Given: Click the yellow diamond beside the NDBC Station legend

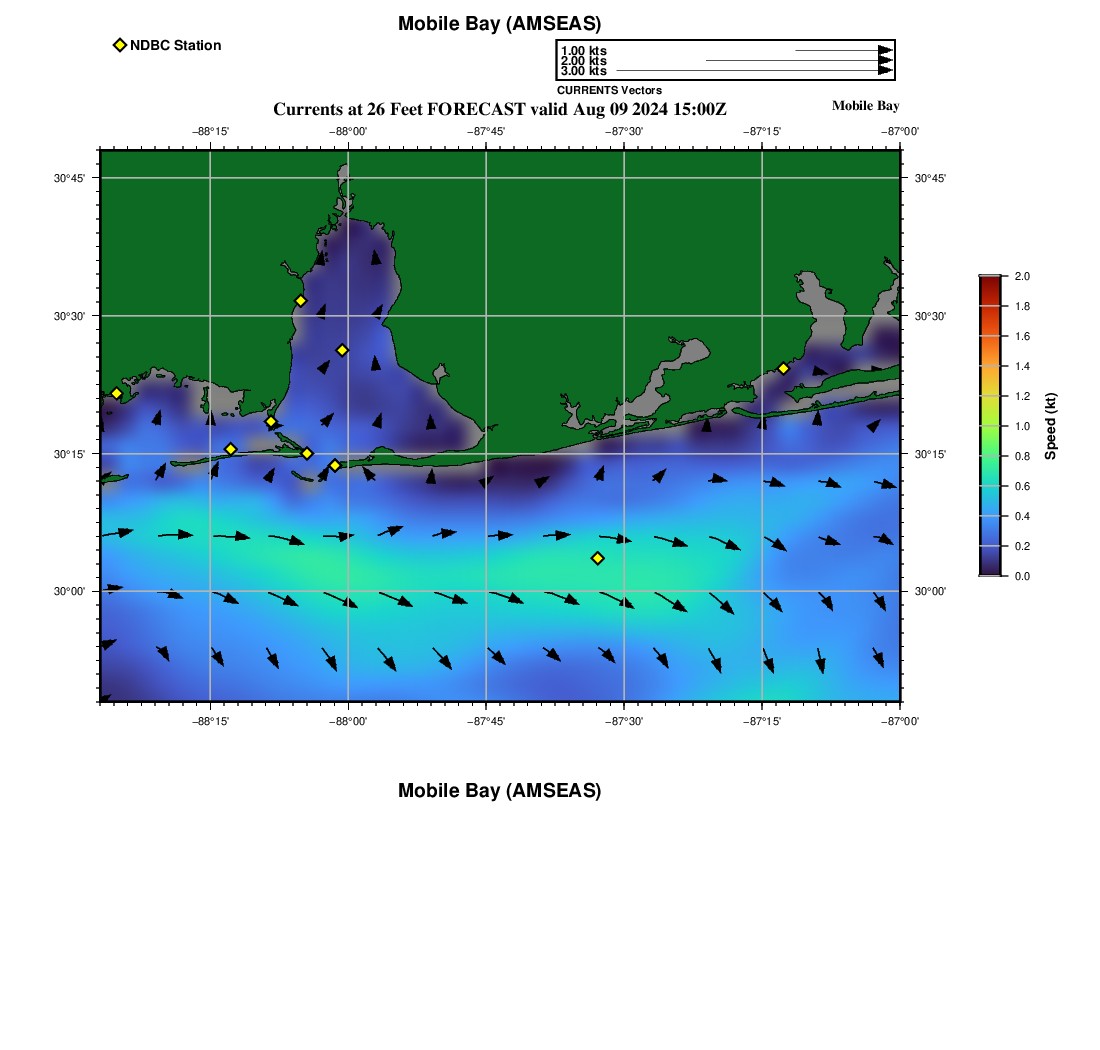Looking at the screenshot, I should pos(120,45).
